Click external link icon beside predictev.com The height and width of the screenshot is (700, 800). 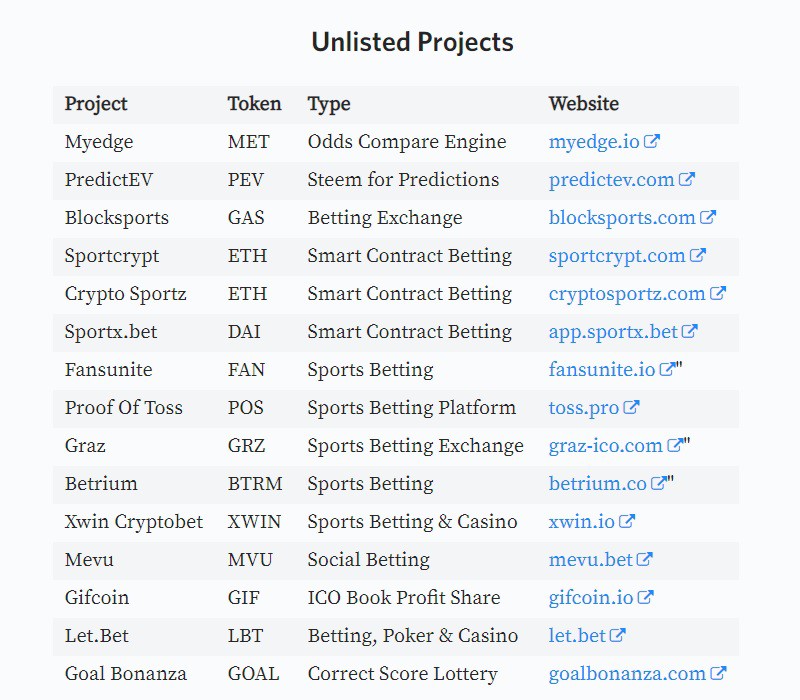coord(687,179)
